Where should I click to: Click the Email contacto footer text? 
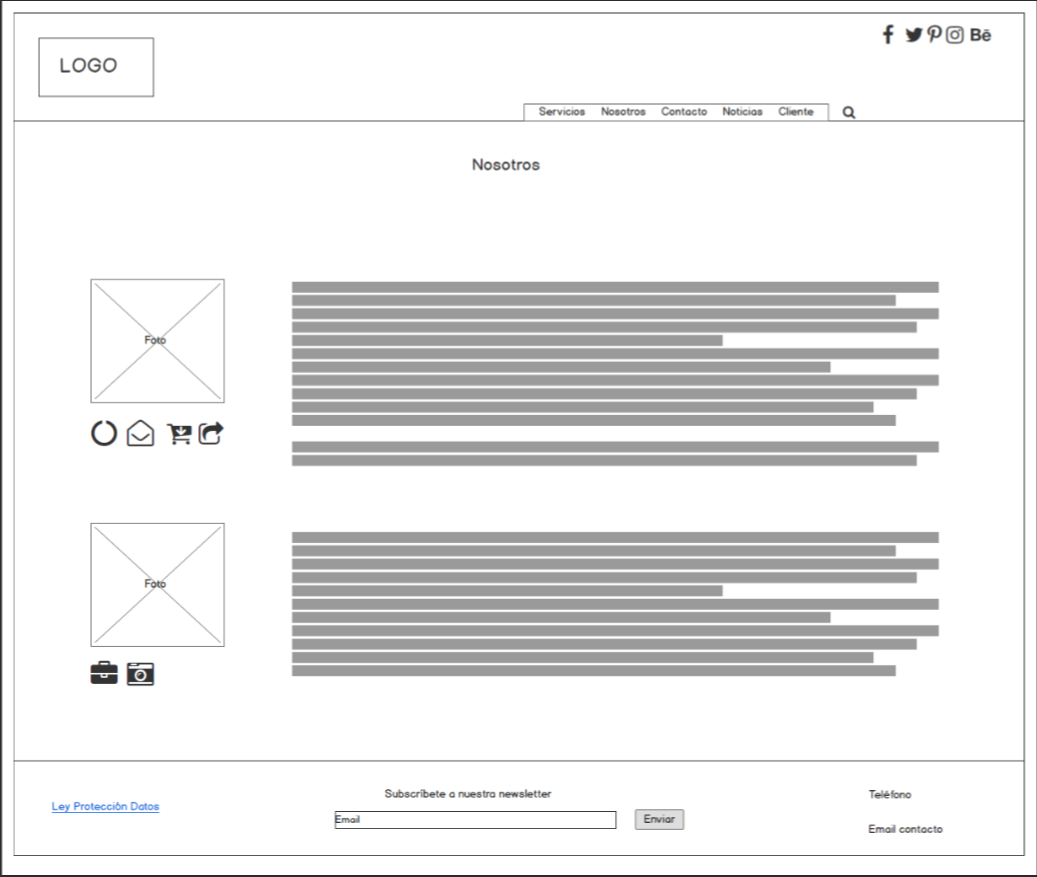point(905,829)
